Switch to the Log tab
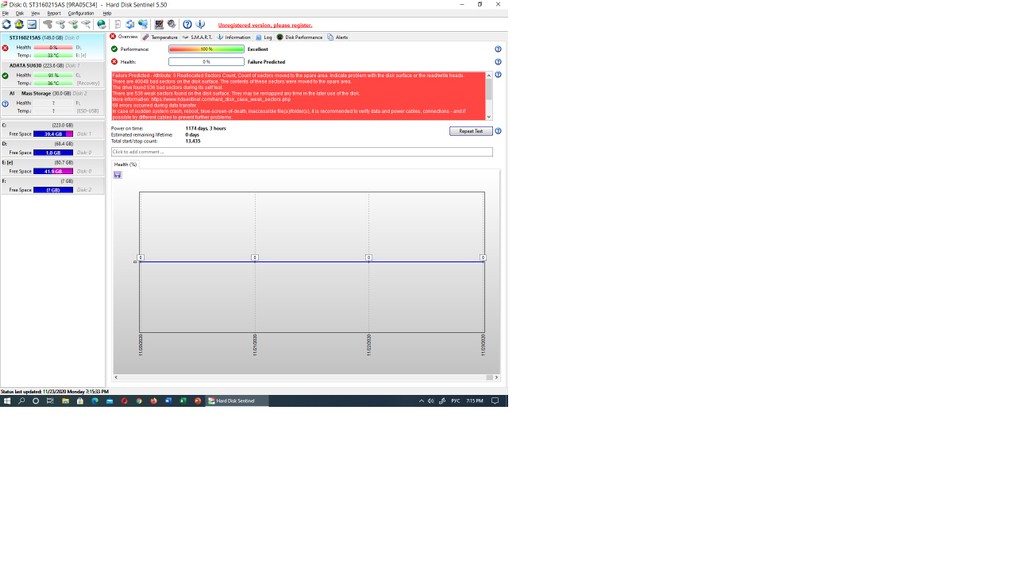This screenshot has height=572, width=1024. click(x=264, y=37)
